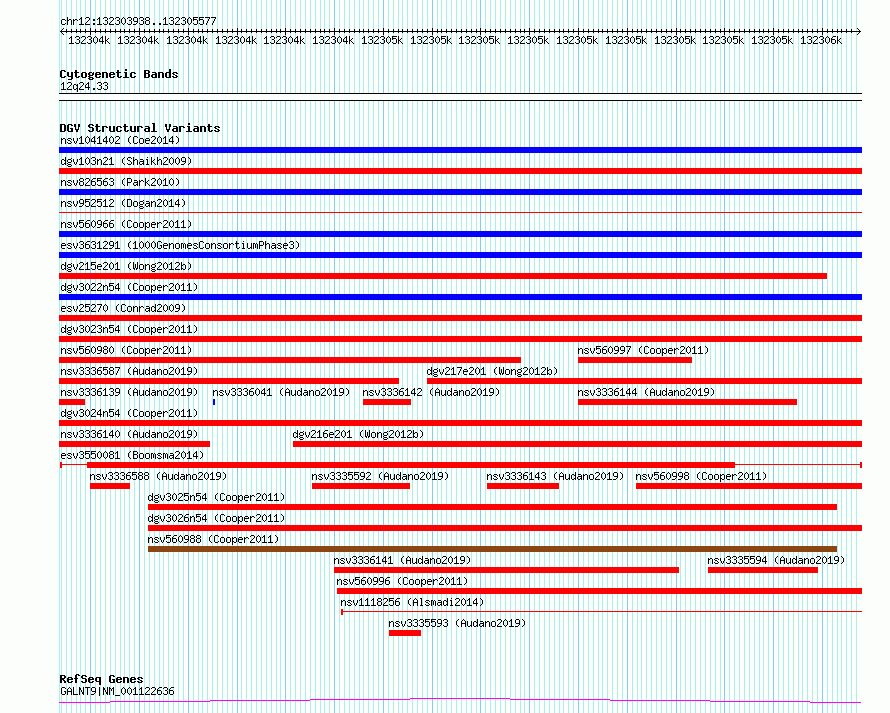
Task: Open dgv3022n54 (Cooper2011) label
Action: (x=129, y=287)
